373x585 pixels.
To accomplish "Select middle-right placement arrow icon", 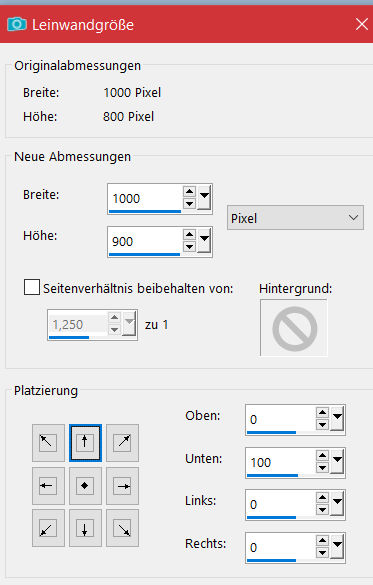I will coord(122,486).
